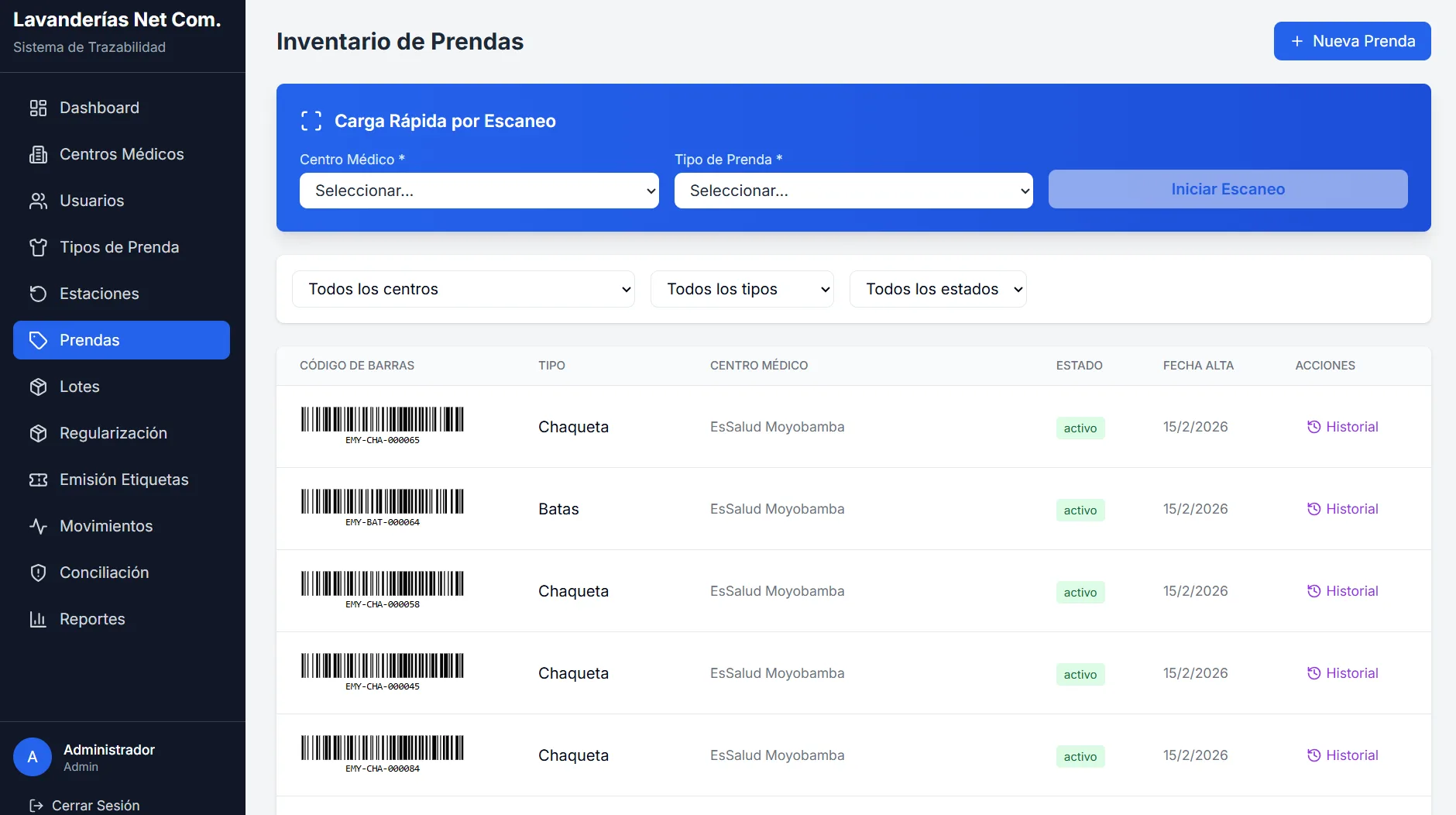Screen dimensions: 1456x815
Task: Open Historial for EMY-BAT-000064
Action: tap(1342, 509)
